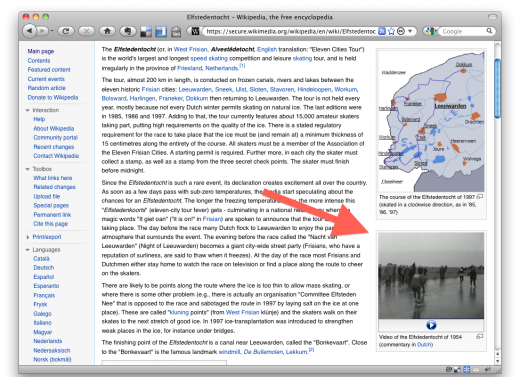Open the kluning article link

pyautogui.click(x=179, y=312)
